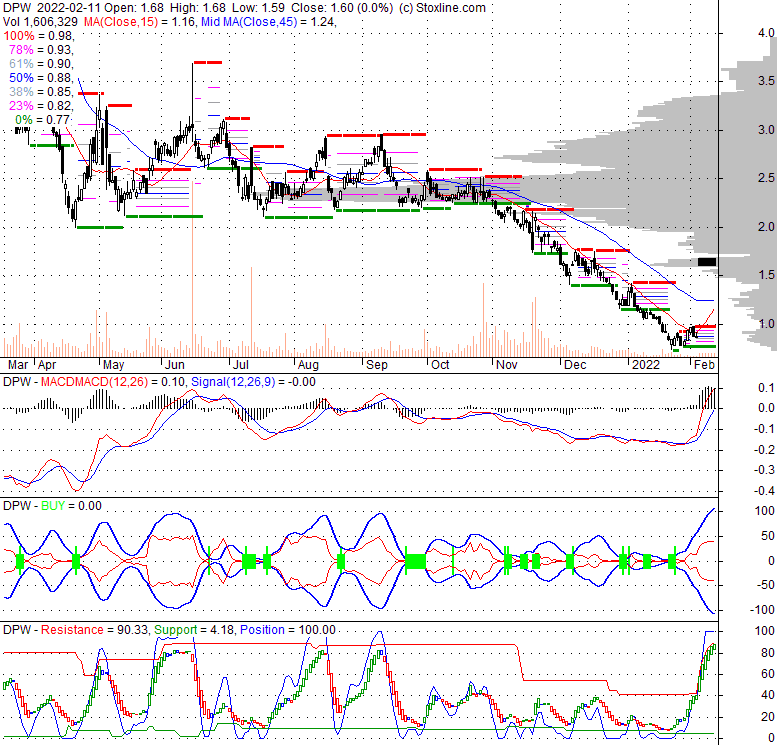Click the 3.0 price axis label
The height and width of the screenshot is (746, 778).
[766, 129]
